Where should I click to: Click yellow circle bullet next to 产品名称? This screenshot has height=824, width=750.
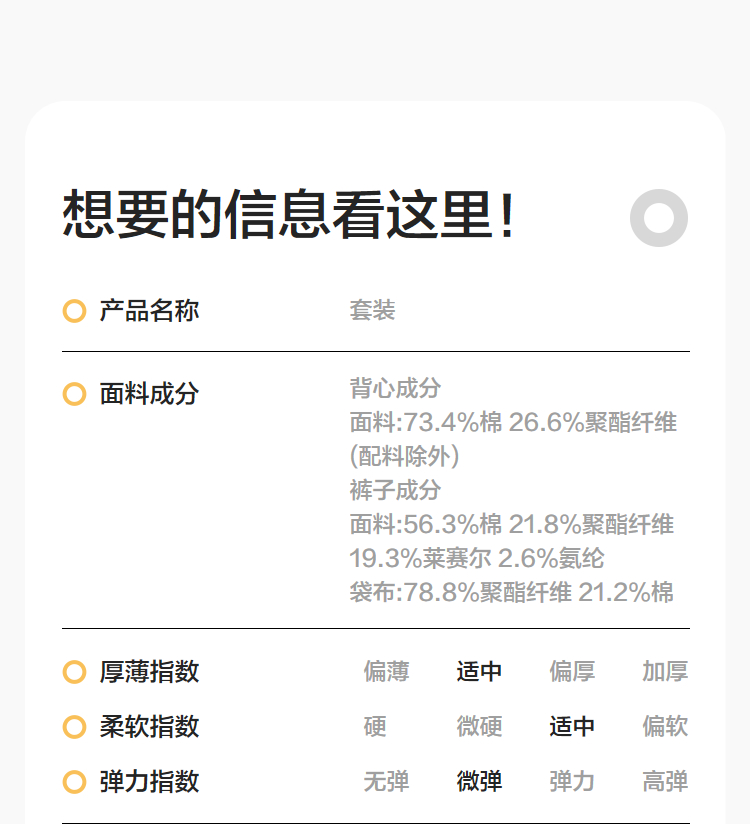click(74, 311)
